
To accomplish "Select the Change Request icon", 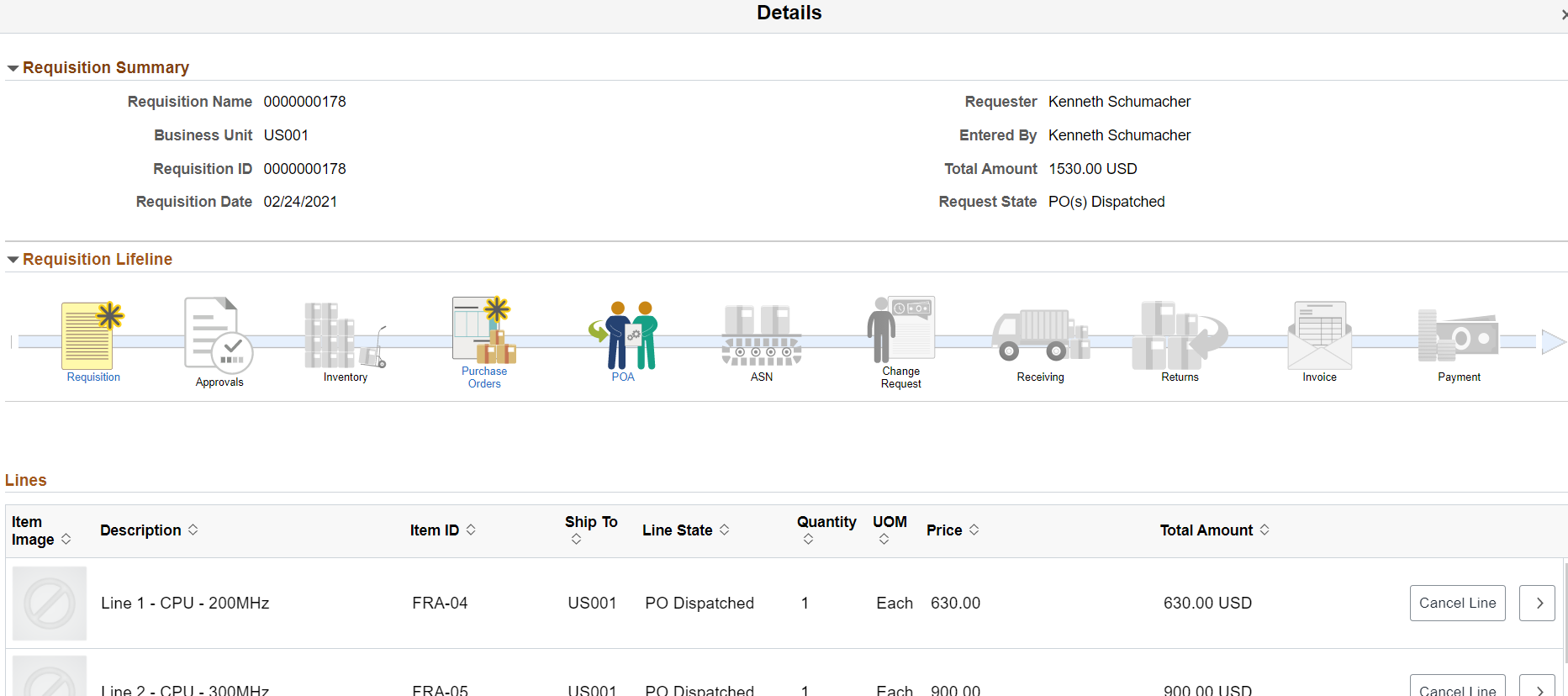I will 901,328.
